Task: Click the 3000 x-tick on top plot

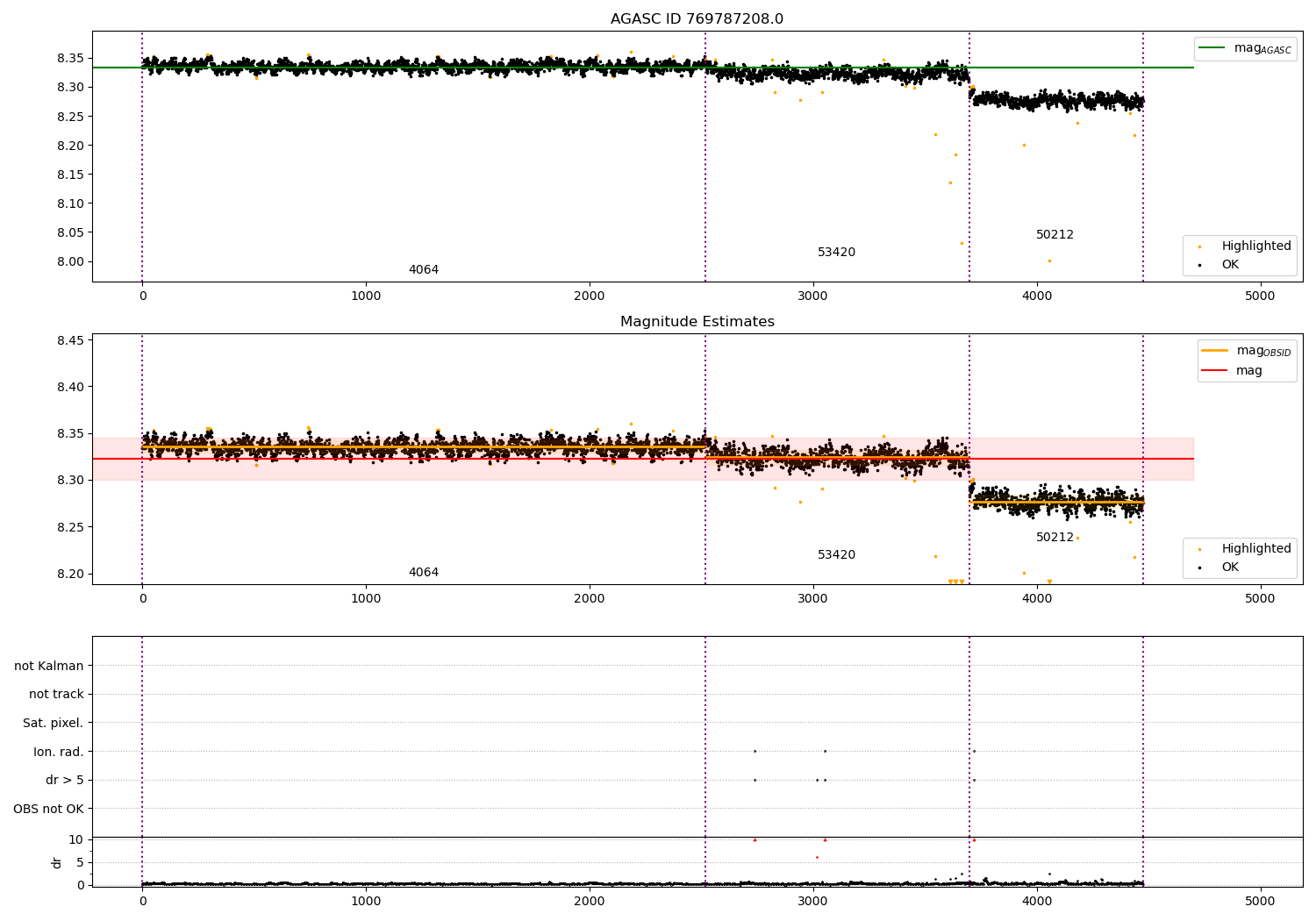Action: tap(813, 296)
